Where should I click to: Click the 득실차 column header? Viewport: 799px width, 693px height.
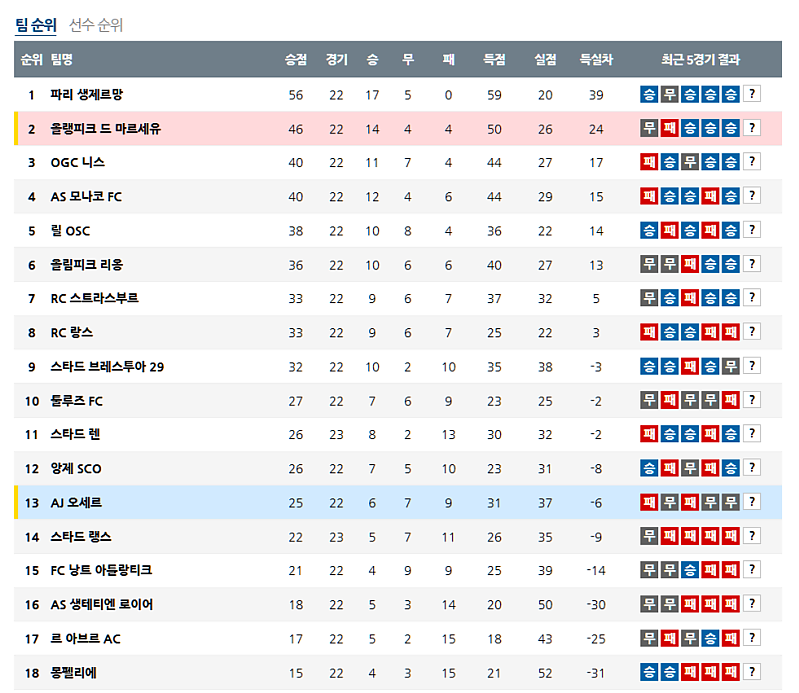pyautogui.click(x=596, y=59)
